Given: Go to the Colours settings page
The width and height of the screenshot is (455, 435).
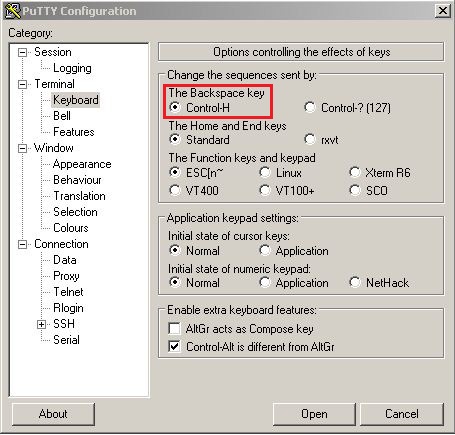Looking at the screenshot, I should (71, 228).
